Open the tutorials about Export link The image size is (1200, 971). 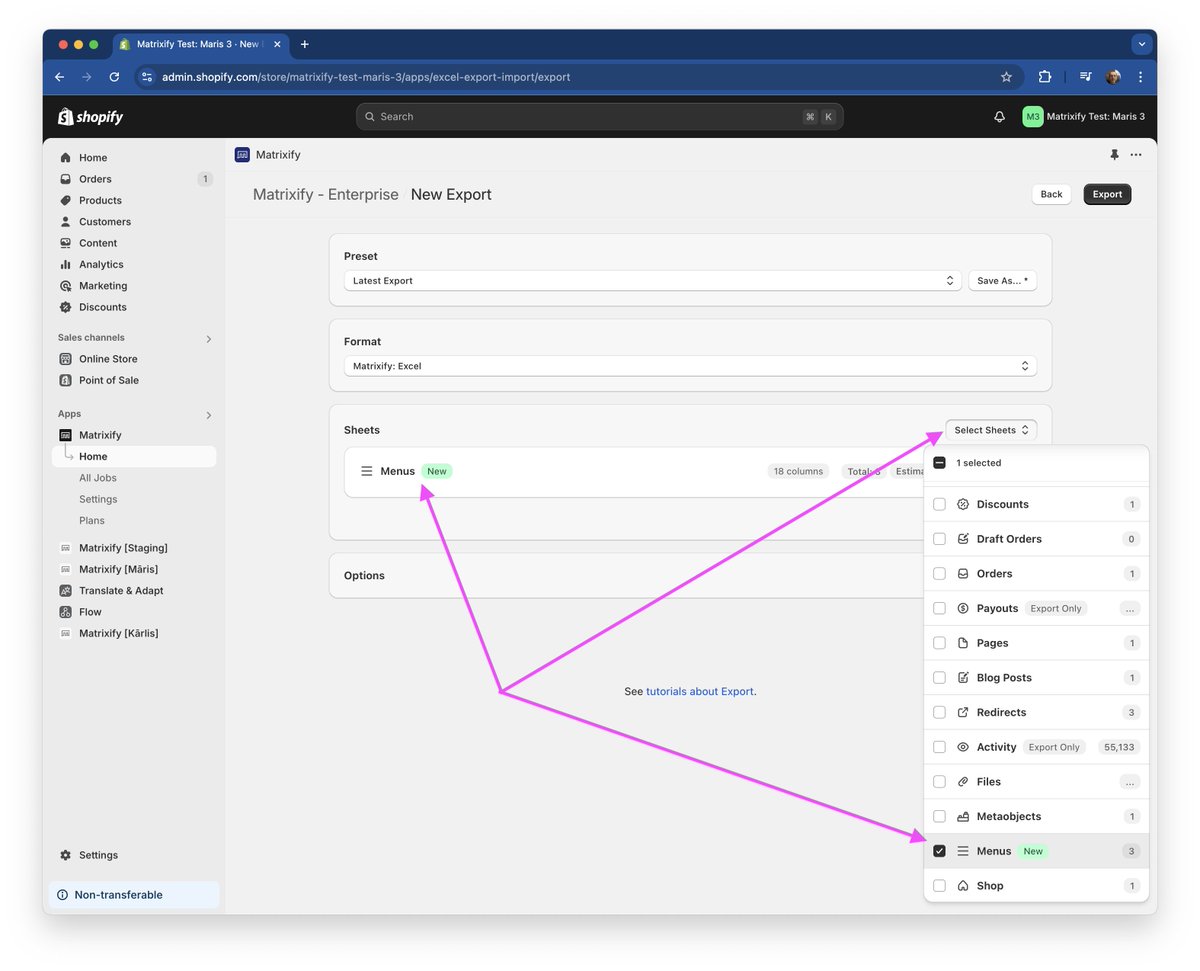tap(700, 691)
